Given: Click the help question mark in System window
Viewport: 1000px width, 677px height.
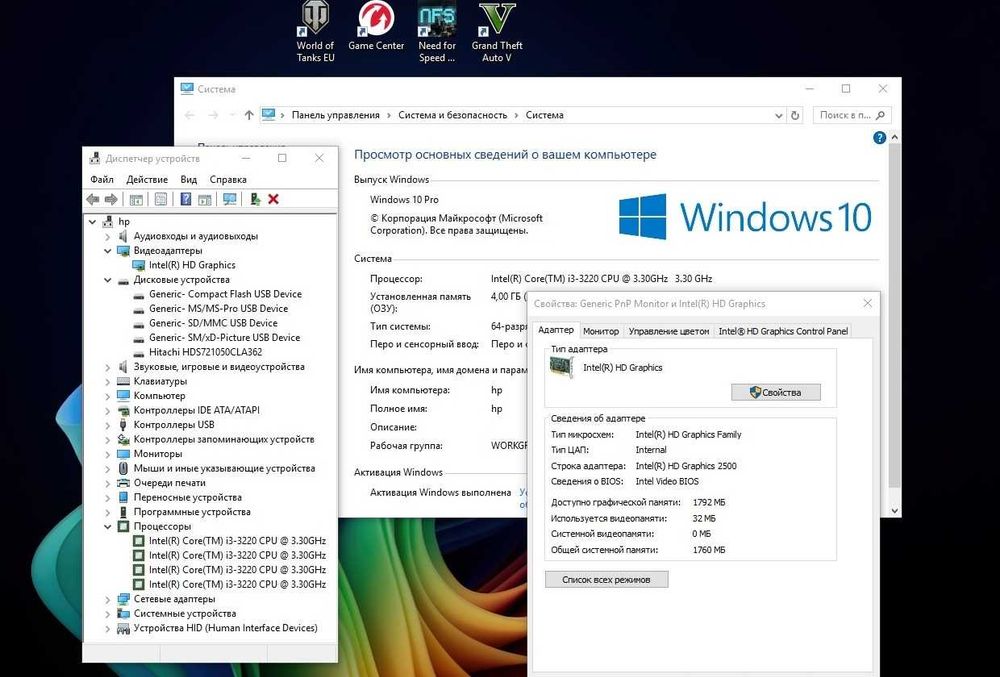Looking at the screenshot, I should 879,138.
